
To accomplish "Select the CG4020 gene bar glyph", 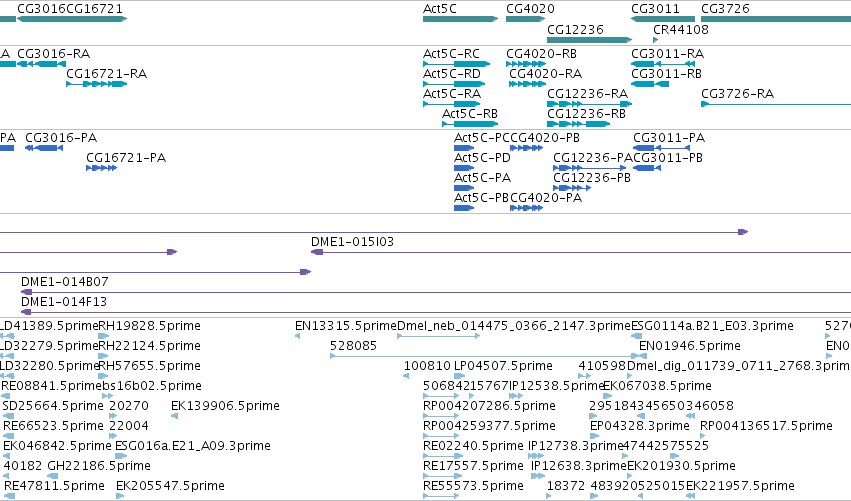I will 525,19.
